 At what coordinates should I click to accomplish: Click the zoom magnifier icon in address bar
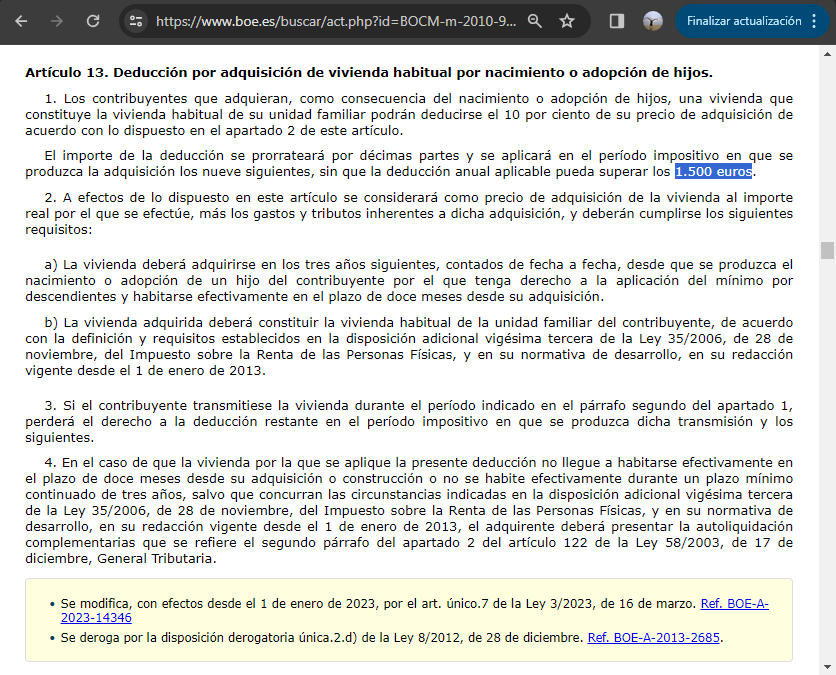[534, 21]
